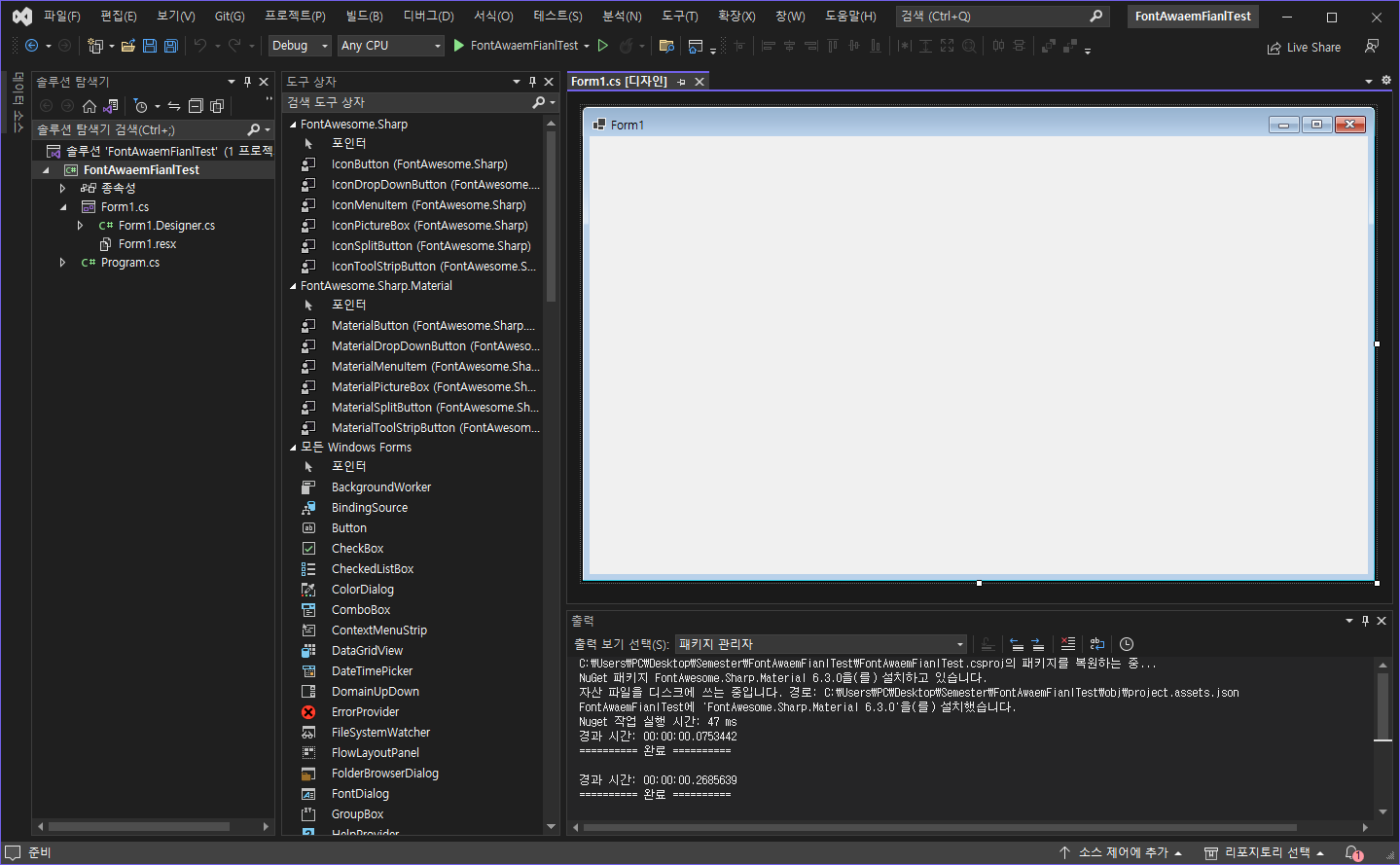Click the Find in Files folder icon

(666, 46)
